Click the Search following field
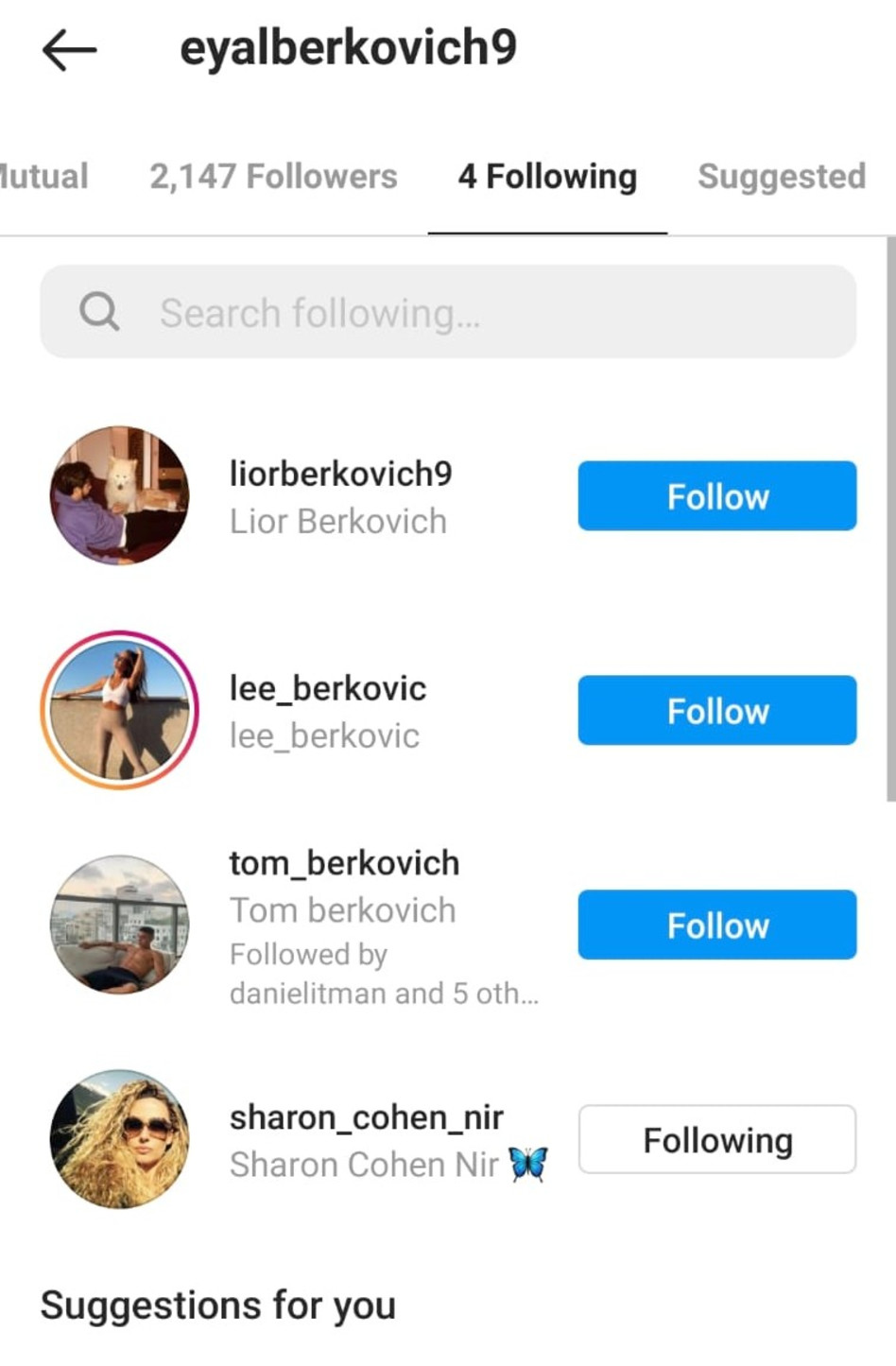Viewport: 896px width, 1366px height. click(x=473, y=312)
